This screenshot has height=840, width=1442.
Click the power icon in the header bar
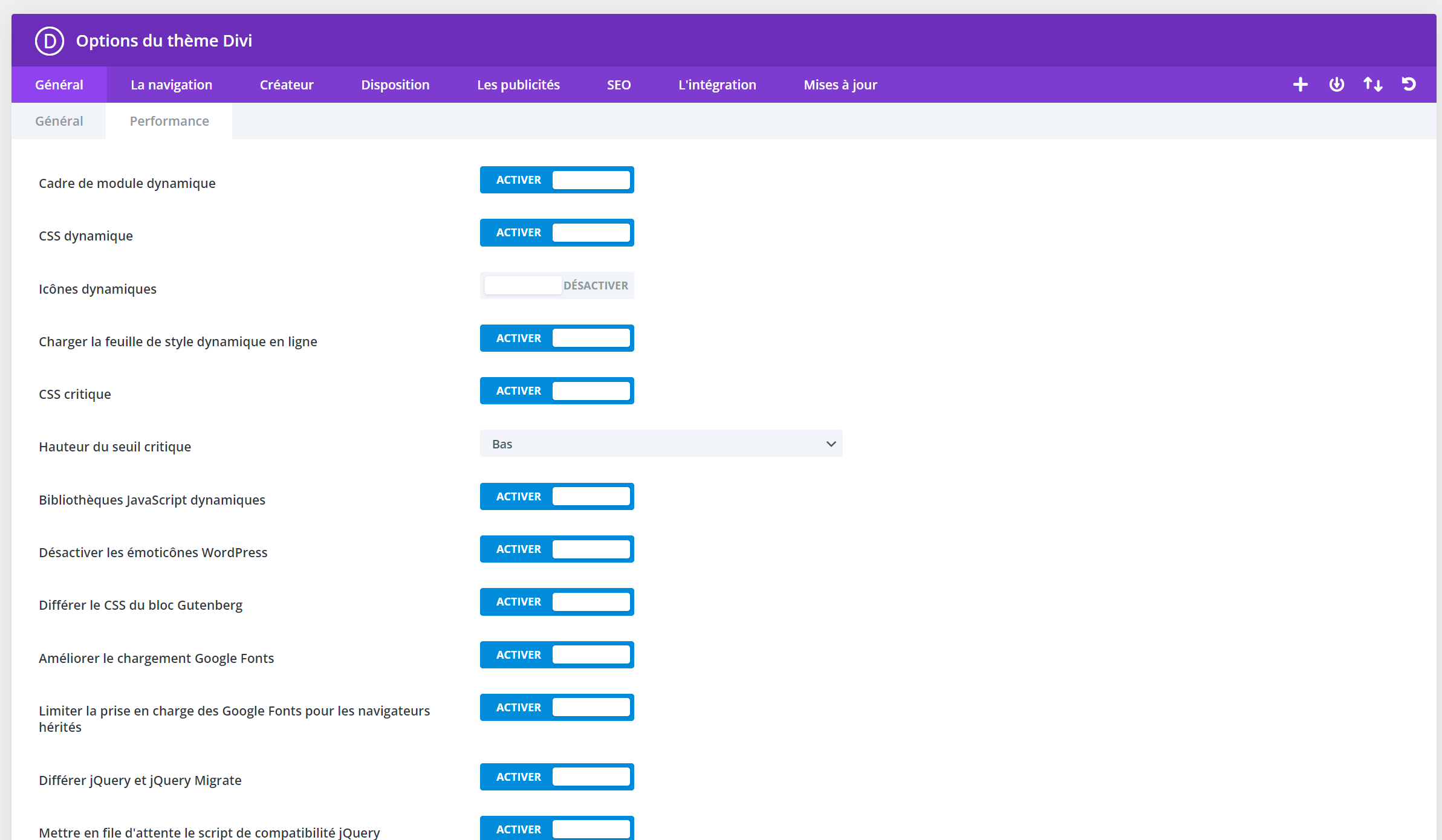[x=1337, y=85]
